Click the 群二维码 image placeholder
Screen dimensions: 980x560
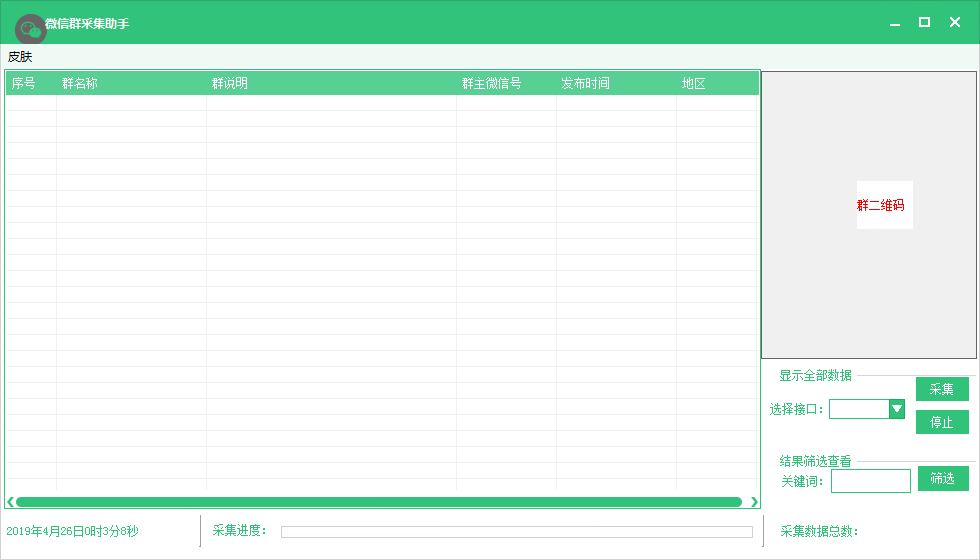[884, 205]
